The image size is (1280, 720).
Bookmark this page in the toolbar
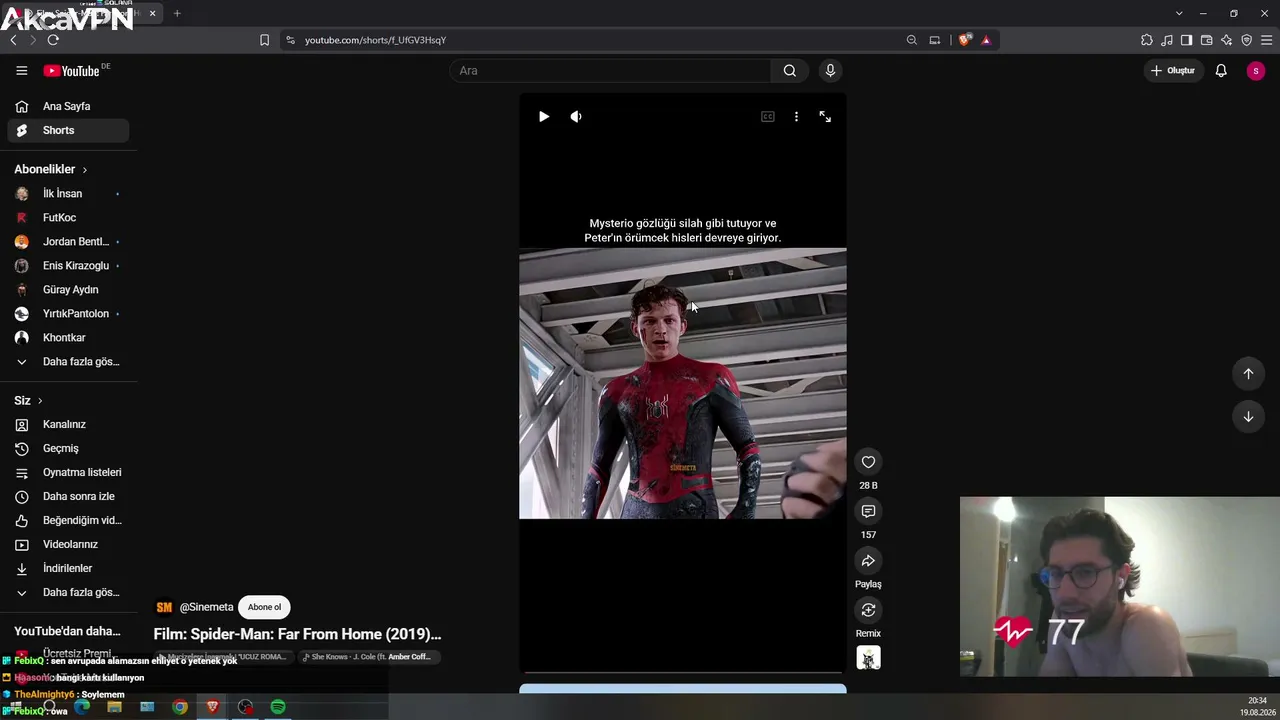pyautogui.click(x=264, y=40)
